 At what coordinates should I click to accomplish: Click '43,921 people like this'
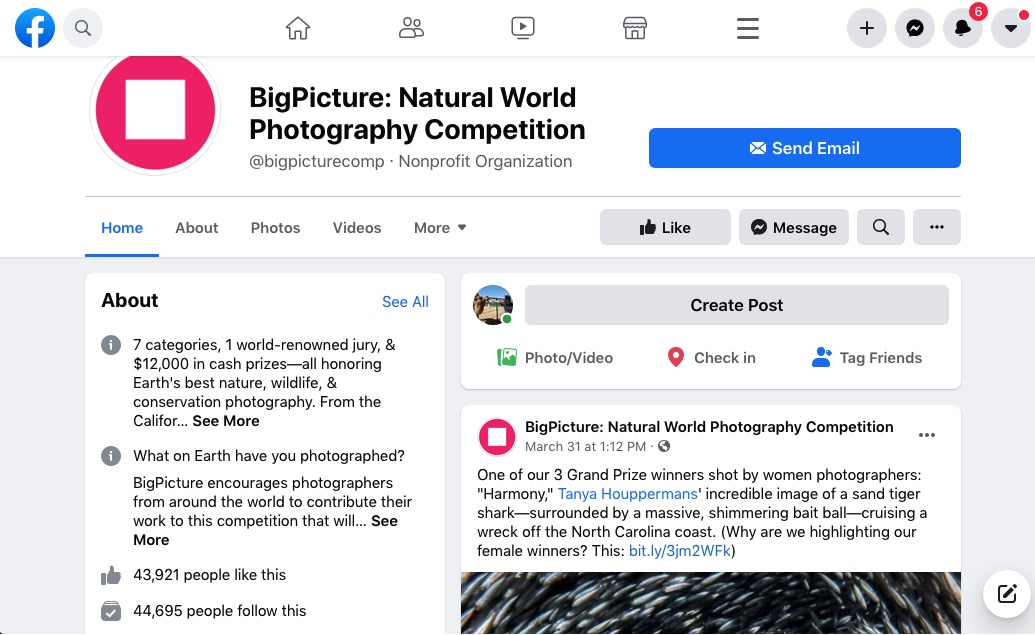tap(209, 575)
